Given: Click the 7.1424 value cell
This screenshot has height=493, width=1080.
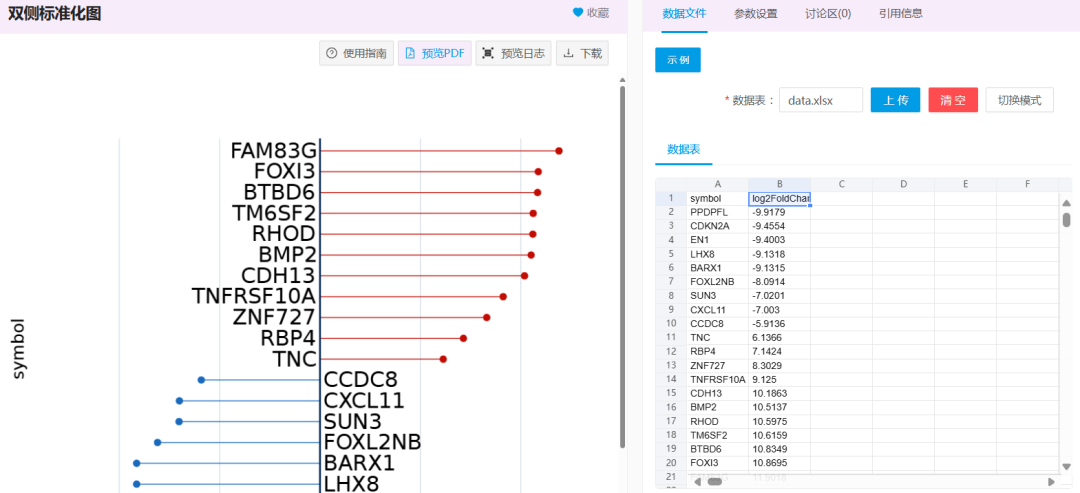Looking at the screenshot, I should (x=779, y=351).
